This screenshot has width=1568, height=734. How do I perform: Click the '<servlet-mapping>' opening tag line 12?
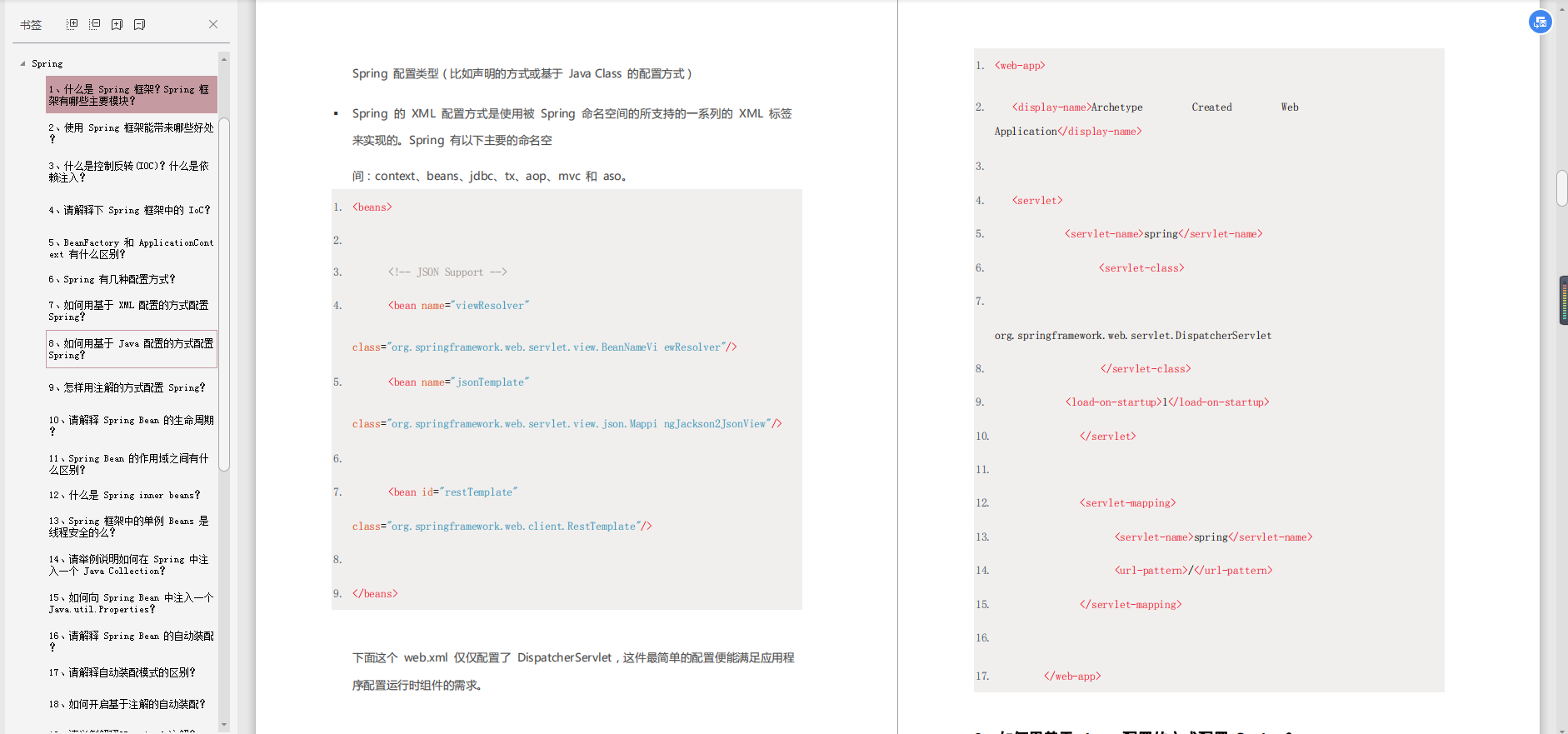[1128, 502]
